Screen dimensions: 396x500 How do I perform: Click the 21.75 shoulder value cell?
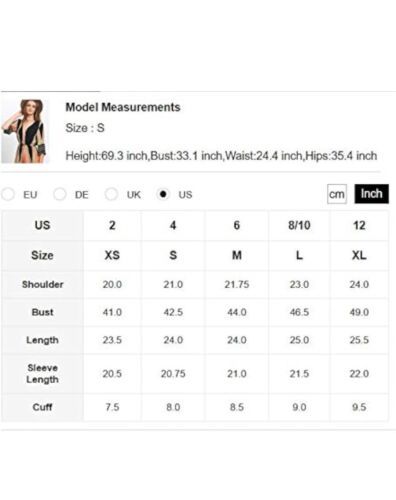point(237,284)
